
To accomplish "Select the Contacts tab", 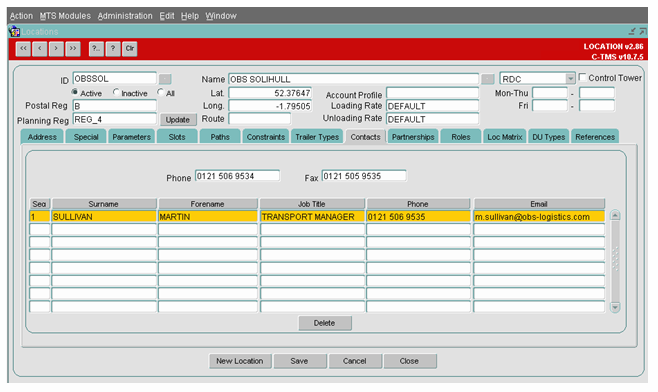I will click(x=365, y=137).
